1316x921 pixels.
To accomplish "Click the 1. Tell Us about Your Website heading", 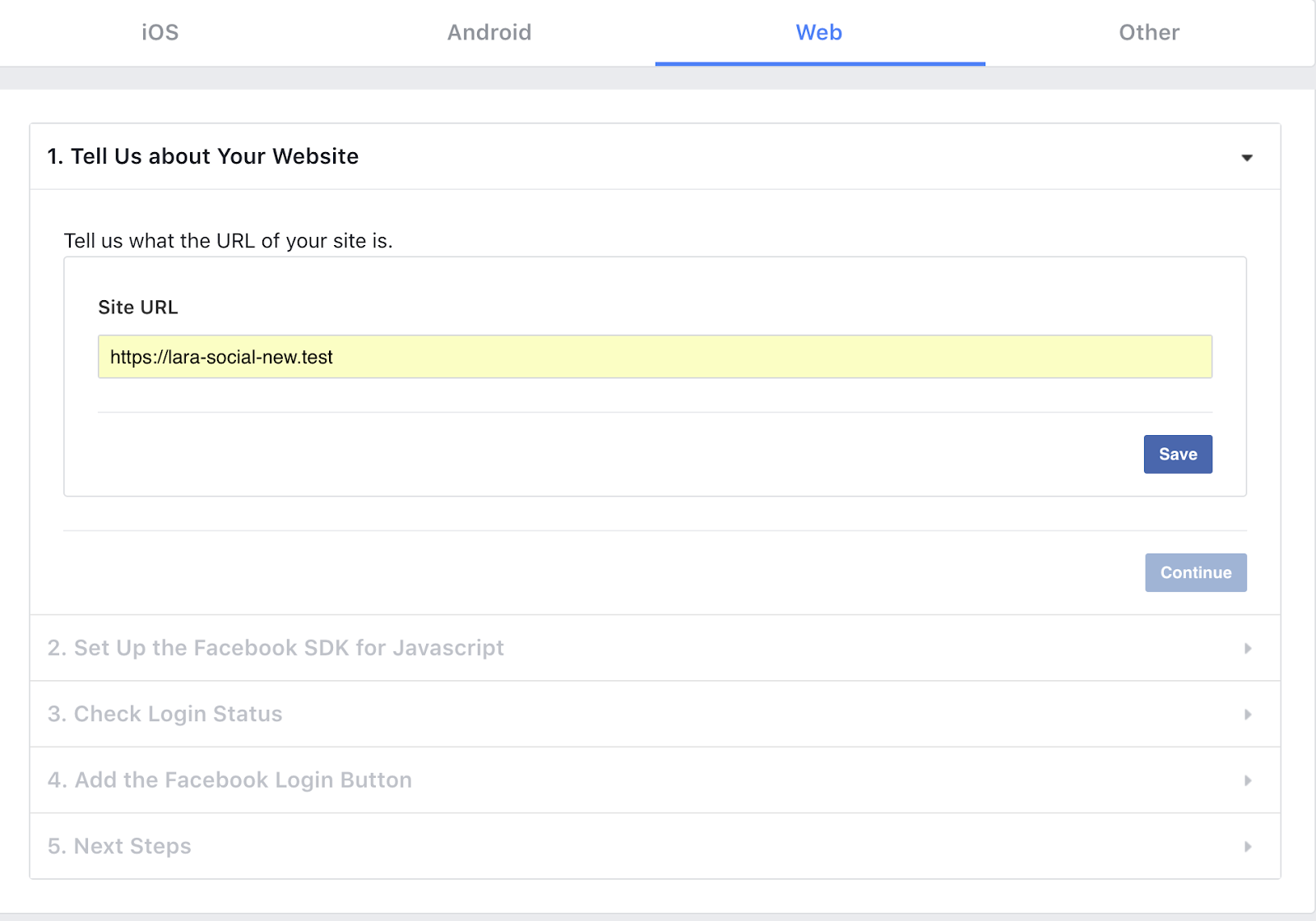I will 203,156.
